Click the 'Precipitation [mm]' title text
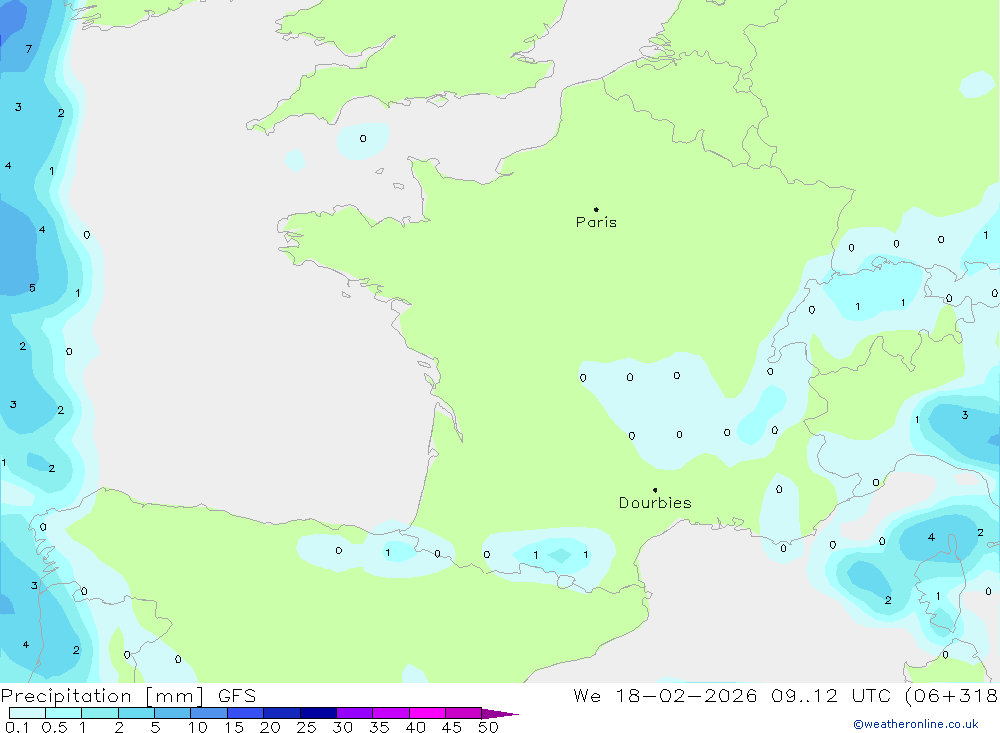Image resolution: width=1000 pixels, height=733 pixels. coord(102,696)
